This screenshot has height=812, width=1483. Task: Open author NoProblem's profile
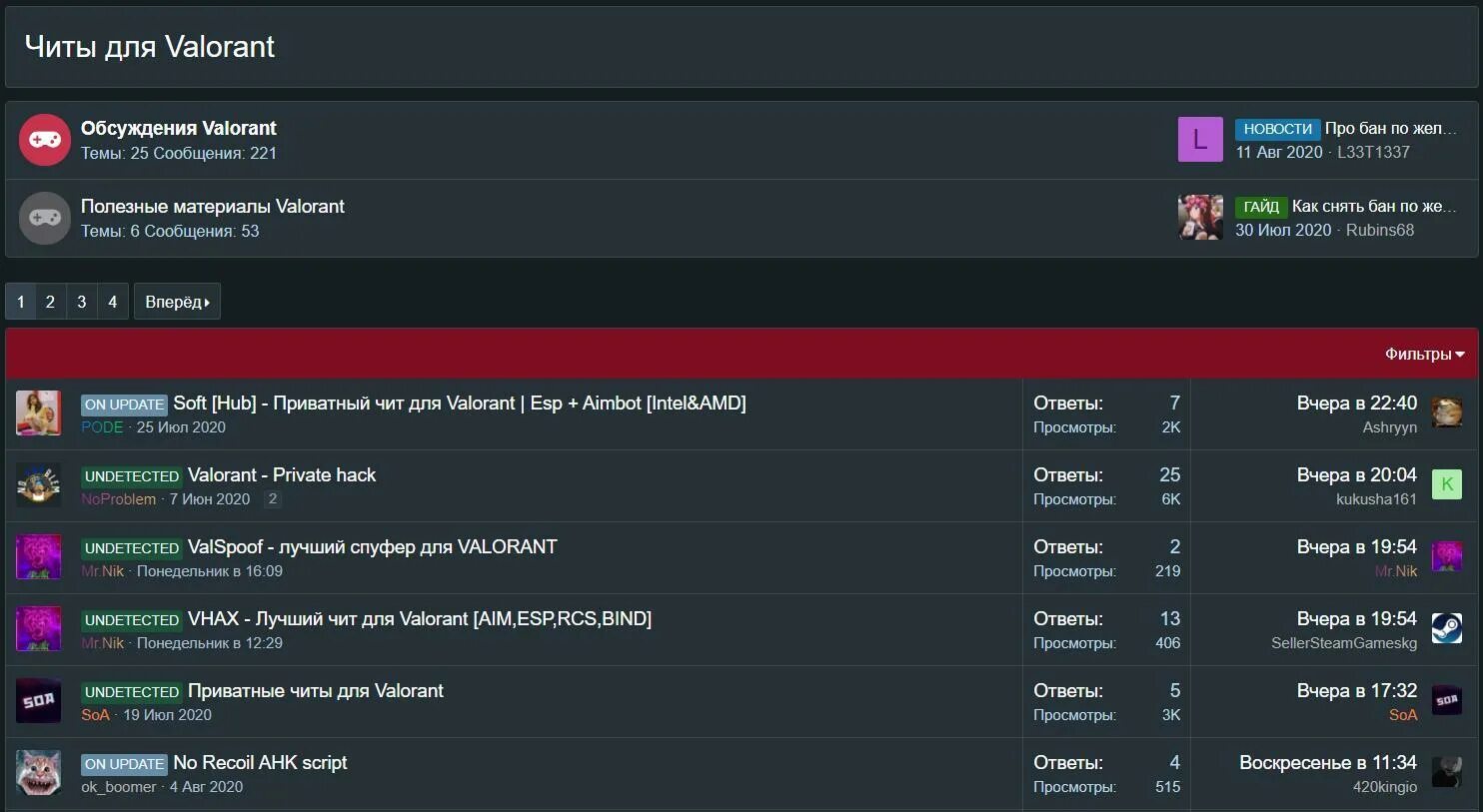click(118, 498)
